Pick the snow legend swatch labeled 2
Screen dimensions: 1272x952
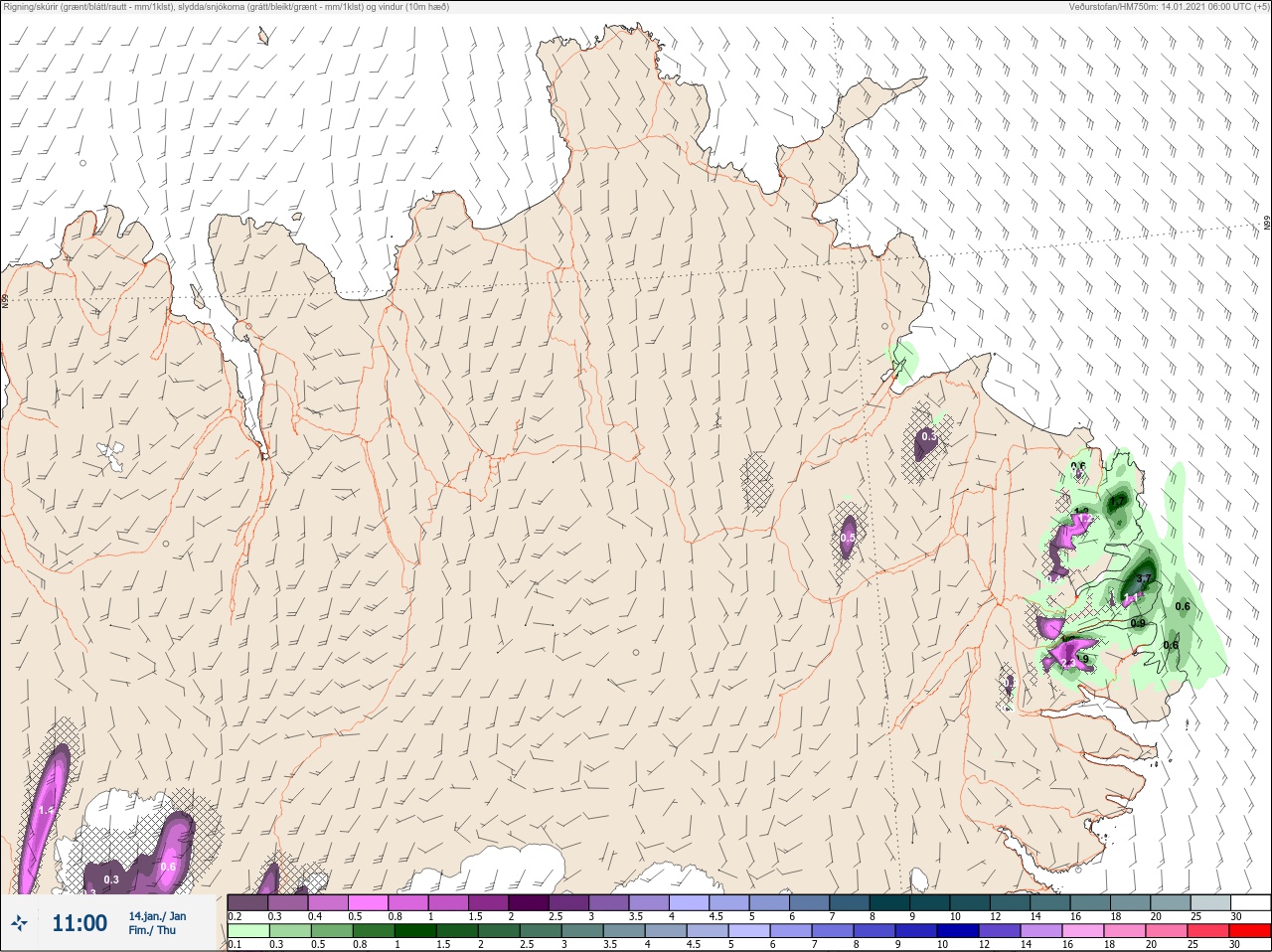click(x=529, y=902)
